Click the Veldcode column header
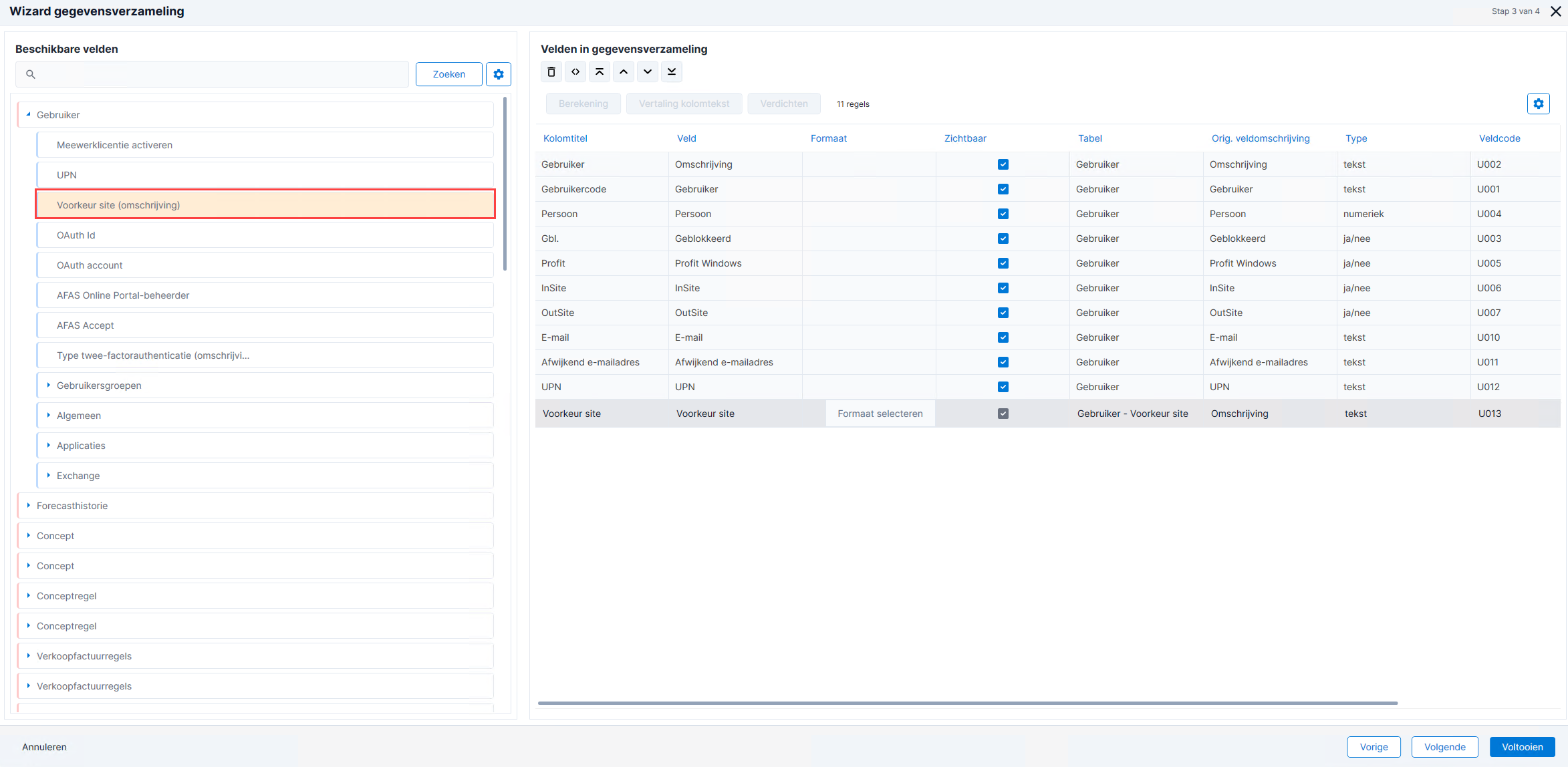This screenshot has height=767, width=1568. [1500, 138]
